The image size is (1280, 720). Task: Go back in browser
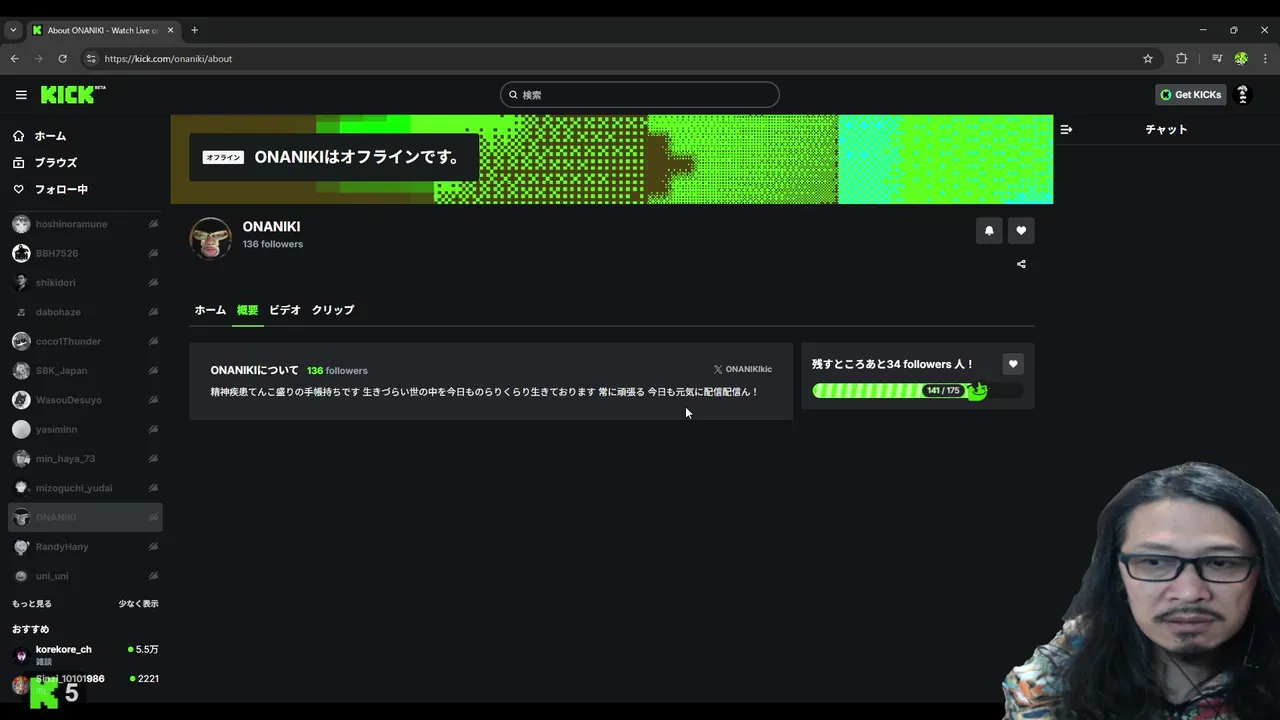click(x=14, y=59)
